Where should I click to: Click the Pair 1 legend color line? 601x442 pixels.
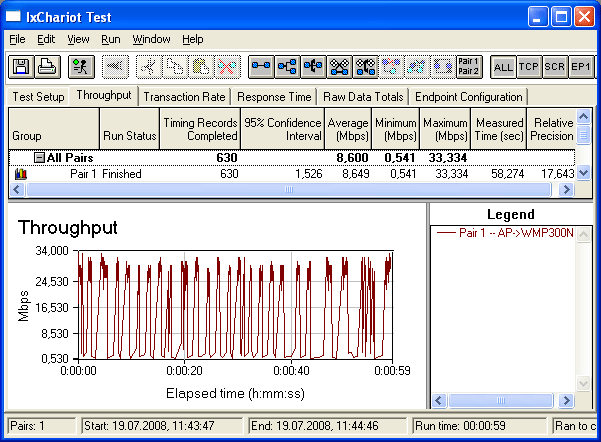coord(445,233)
